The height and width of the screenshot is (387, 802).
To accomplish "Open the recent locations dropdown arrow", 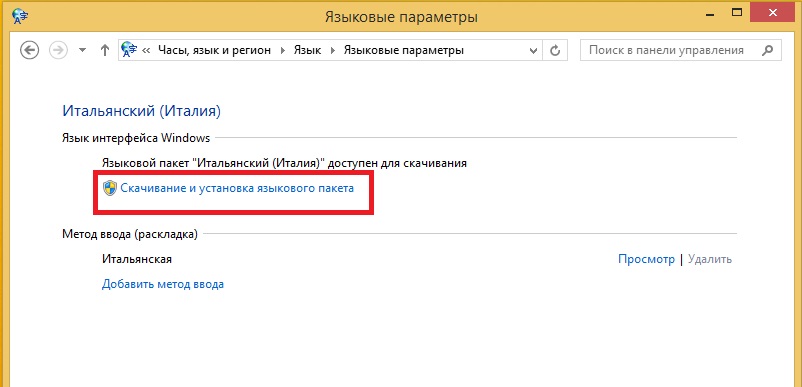I will coord(83,51).
